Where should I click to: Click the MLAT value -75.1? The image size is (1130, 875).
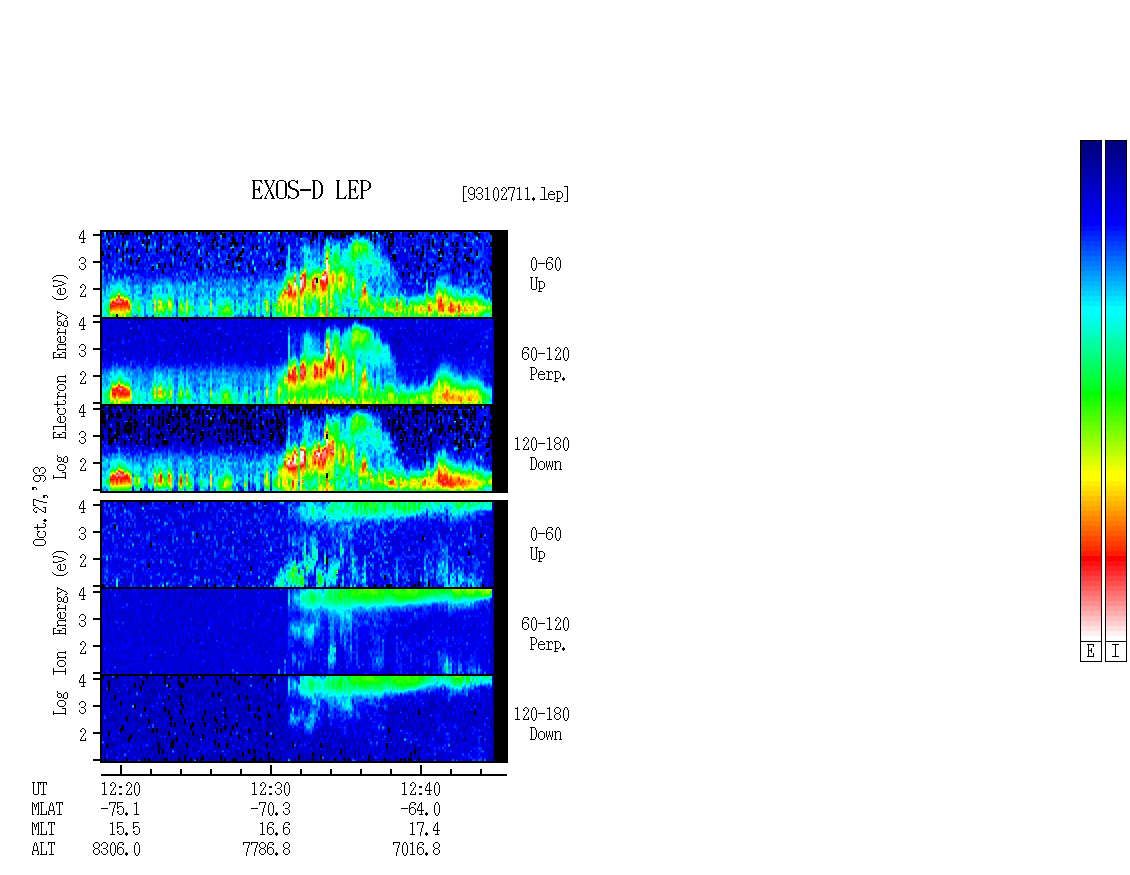coord(120,809)
